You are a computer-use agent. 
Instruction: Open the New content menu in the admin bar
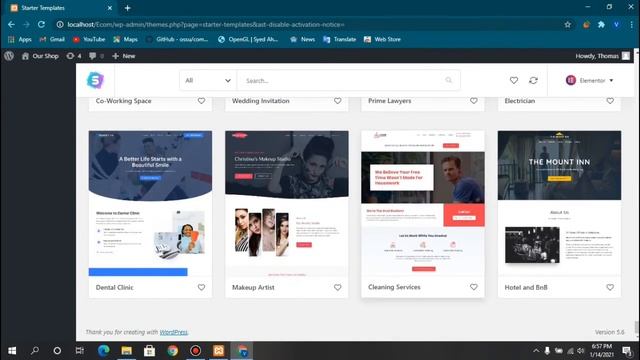124,56
